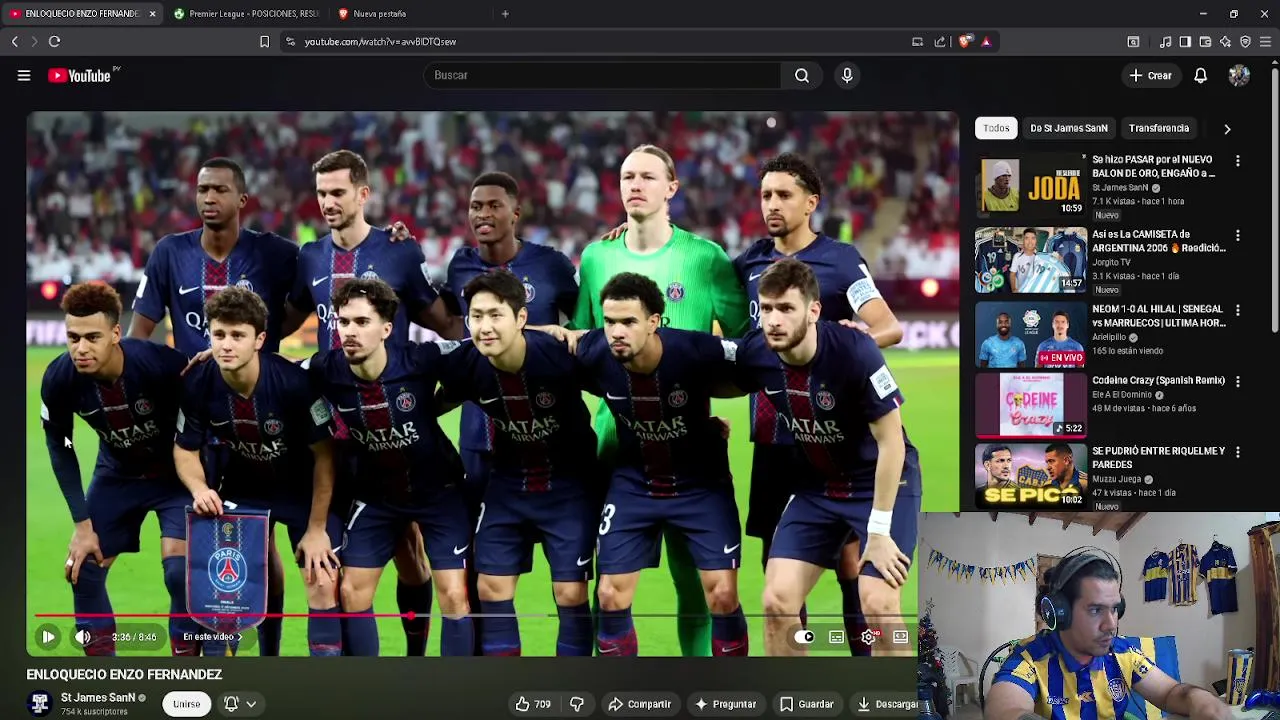This screenshot has width=1280, height=720.
Task: Open the YouTube guide hamburger menu
Action: (x=24, y=75)
